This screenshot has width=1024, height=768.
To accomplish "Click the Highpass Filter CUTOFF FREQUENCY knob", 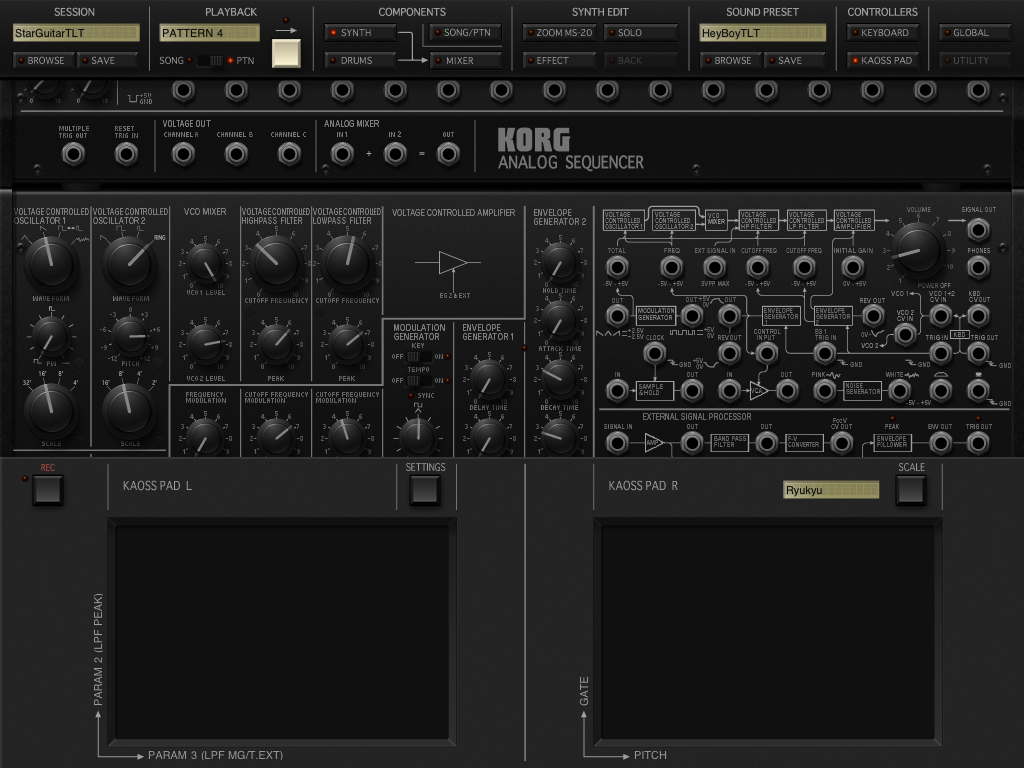I will 276,262.
